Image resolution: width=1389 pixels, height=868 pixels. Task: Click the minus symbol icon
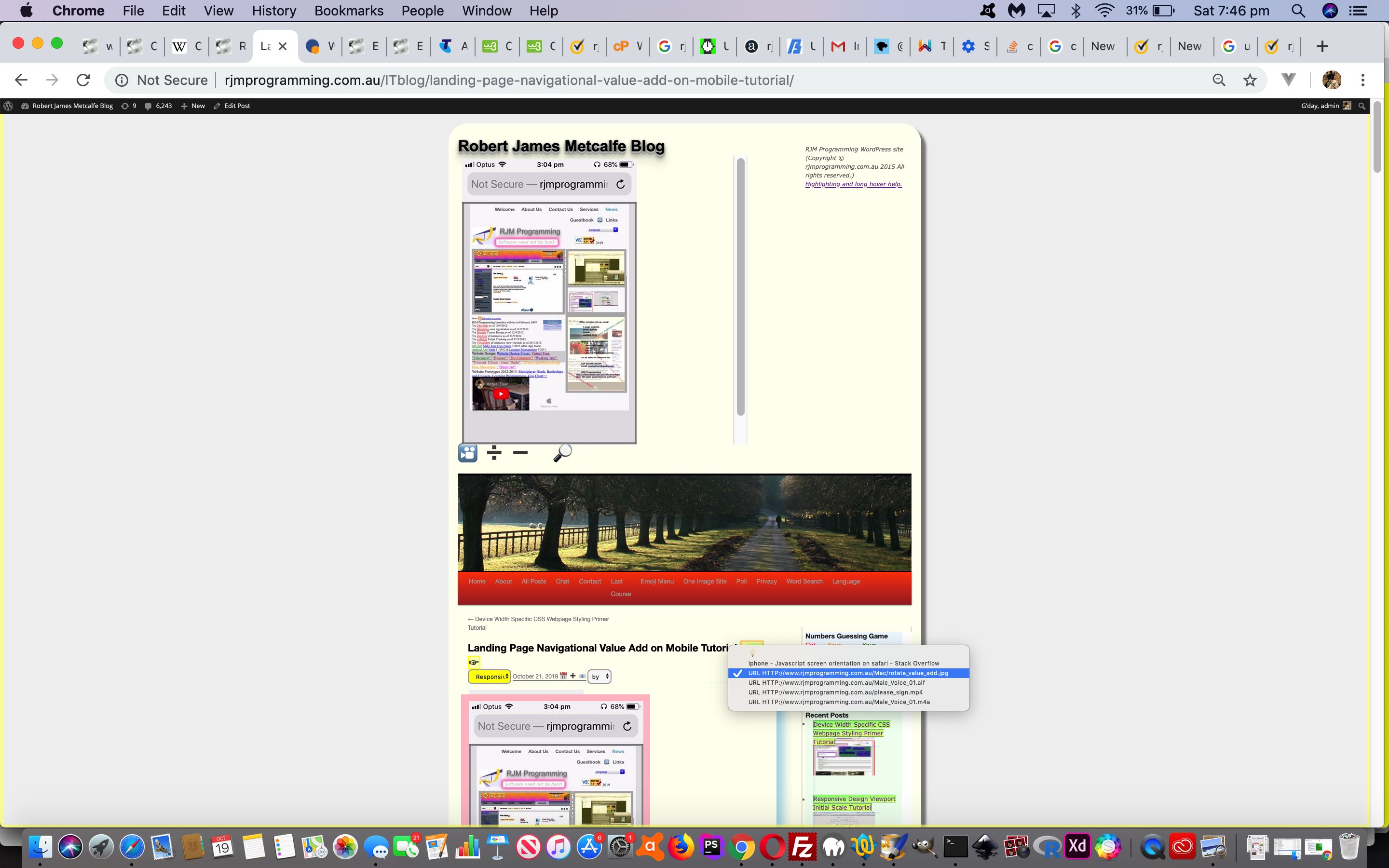point(520,453)
